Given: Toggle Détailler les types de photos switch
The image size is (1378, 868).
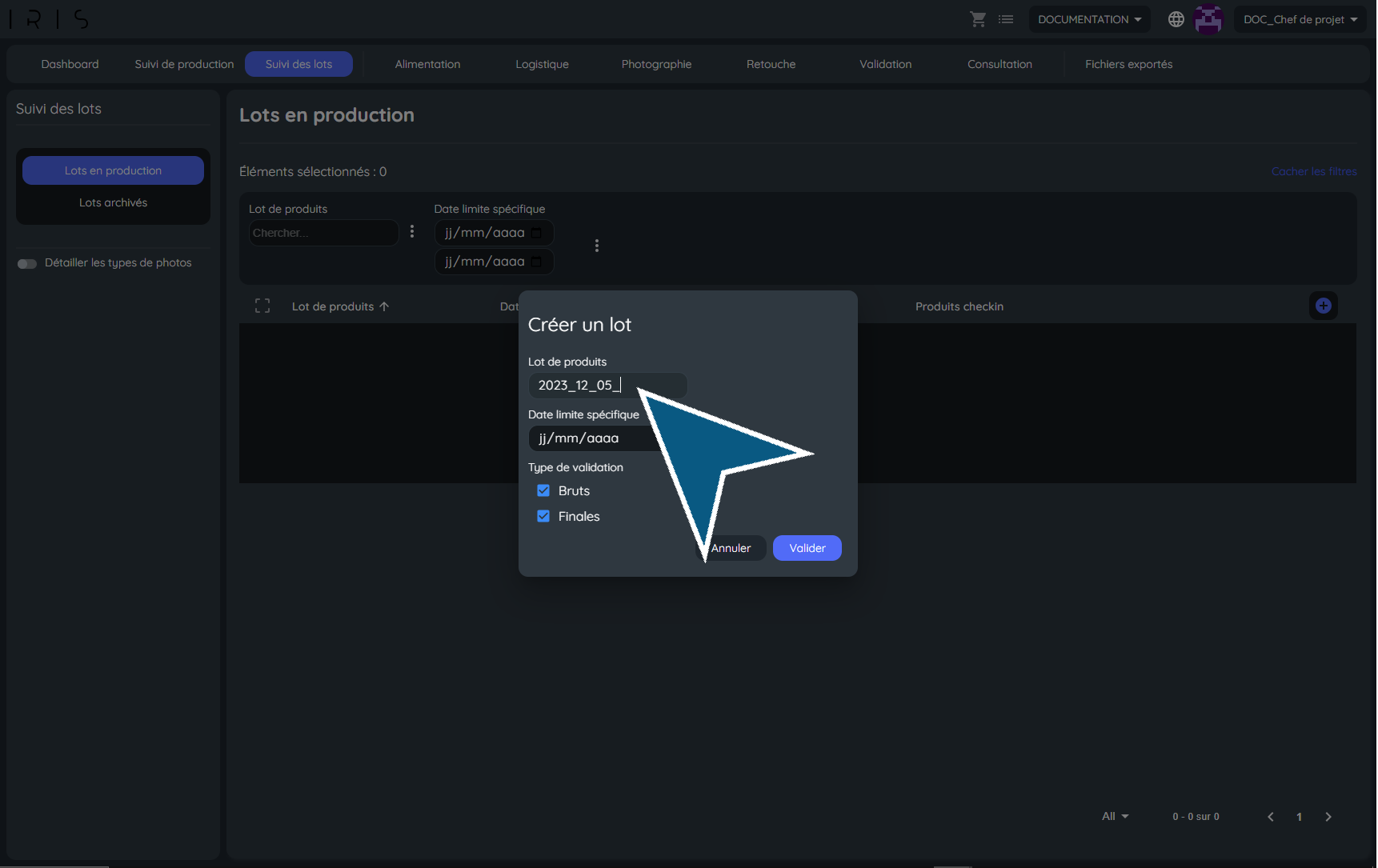Looking at the screenshot, I should click(x=27, y=263).
